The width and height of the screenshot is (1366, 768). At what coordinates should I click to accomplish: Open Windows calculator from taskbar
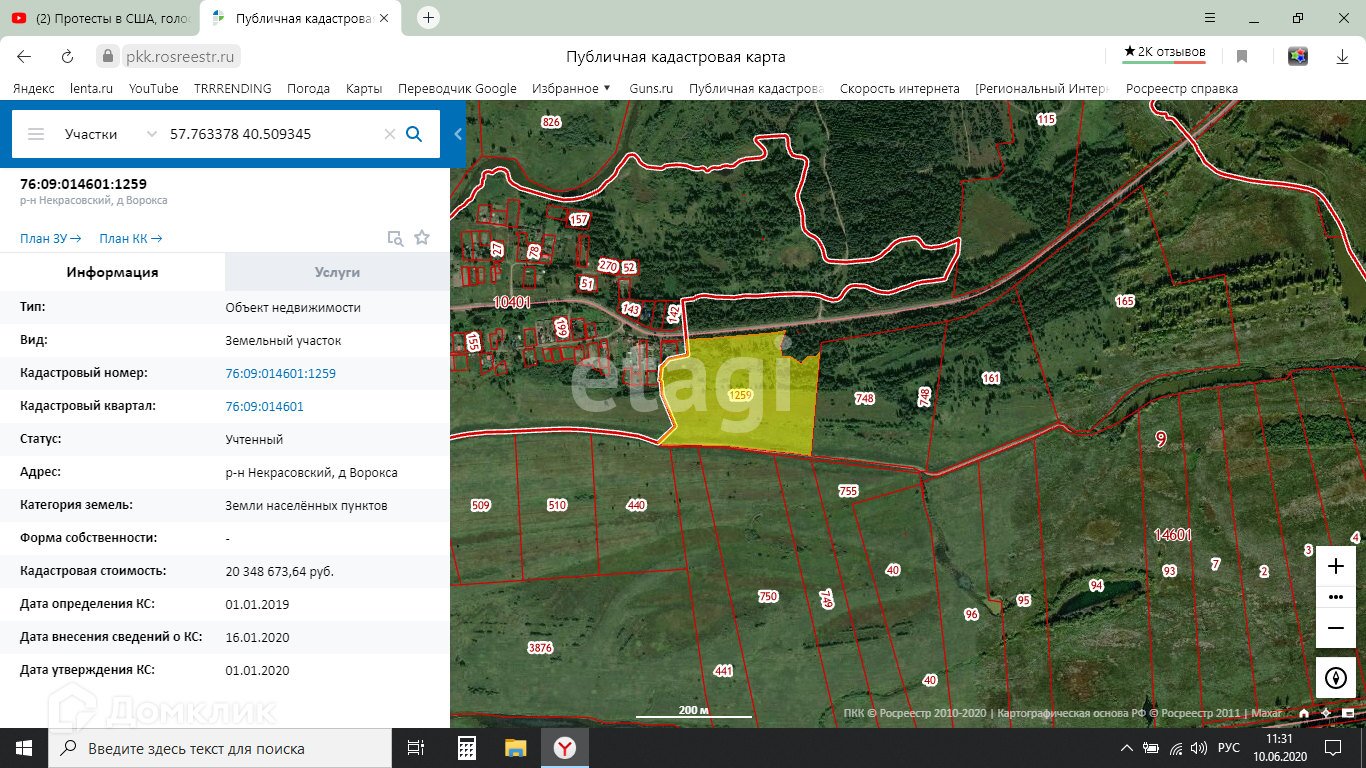point(466,748)
